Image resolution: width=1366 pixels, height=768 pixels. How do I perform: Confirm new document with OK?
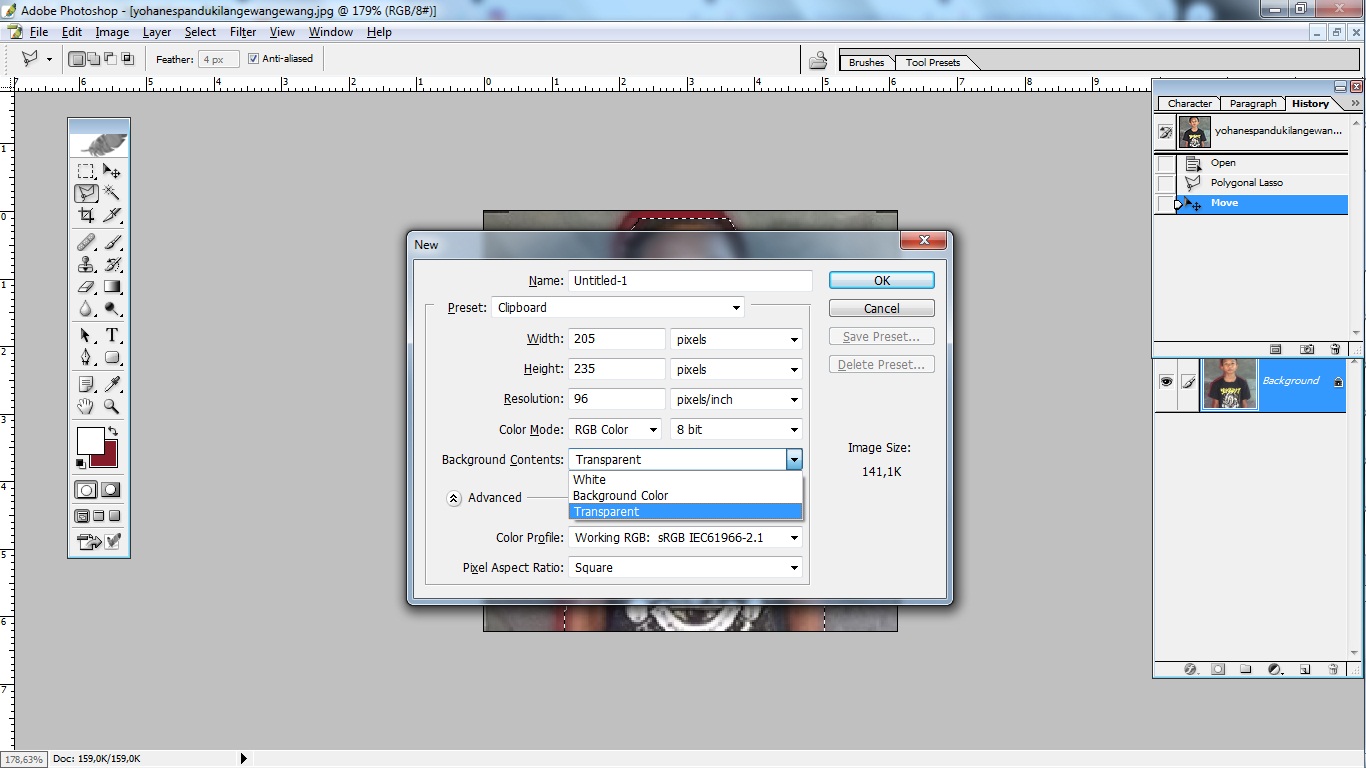[882, 281]
